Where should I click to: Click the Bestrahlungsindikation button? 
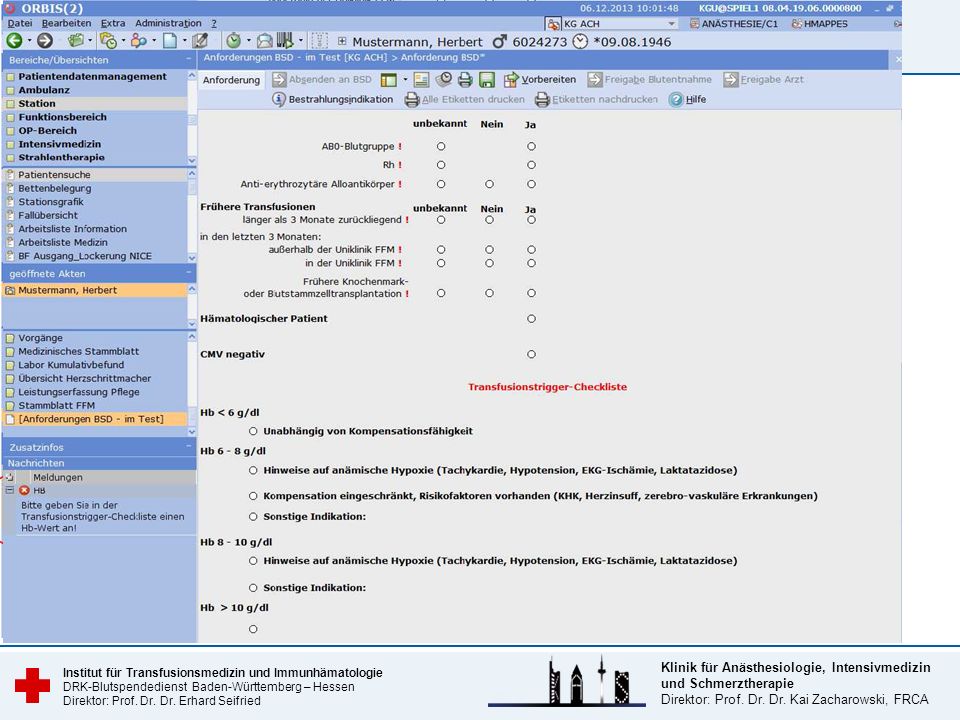point(332,99)
